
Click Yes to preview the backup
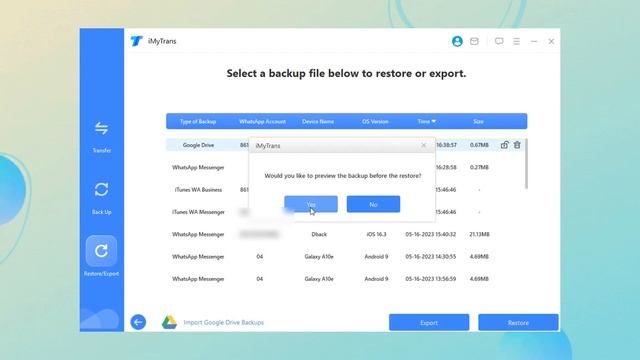pos(311,204)
